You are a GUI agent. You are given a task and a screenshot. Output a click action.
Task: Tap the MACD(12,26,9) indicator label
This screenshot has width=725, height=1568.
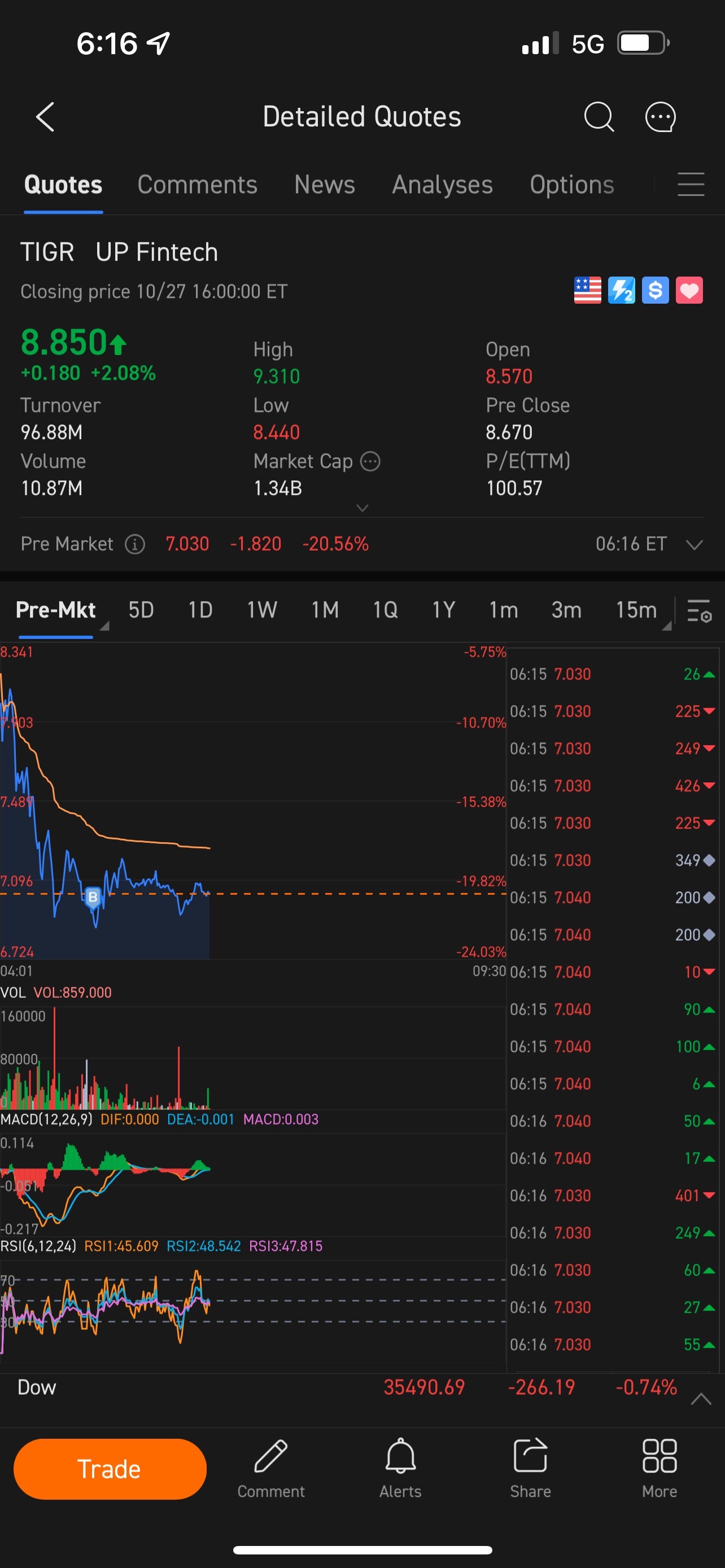point(46,1119)
